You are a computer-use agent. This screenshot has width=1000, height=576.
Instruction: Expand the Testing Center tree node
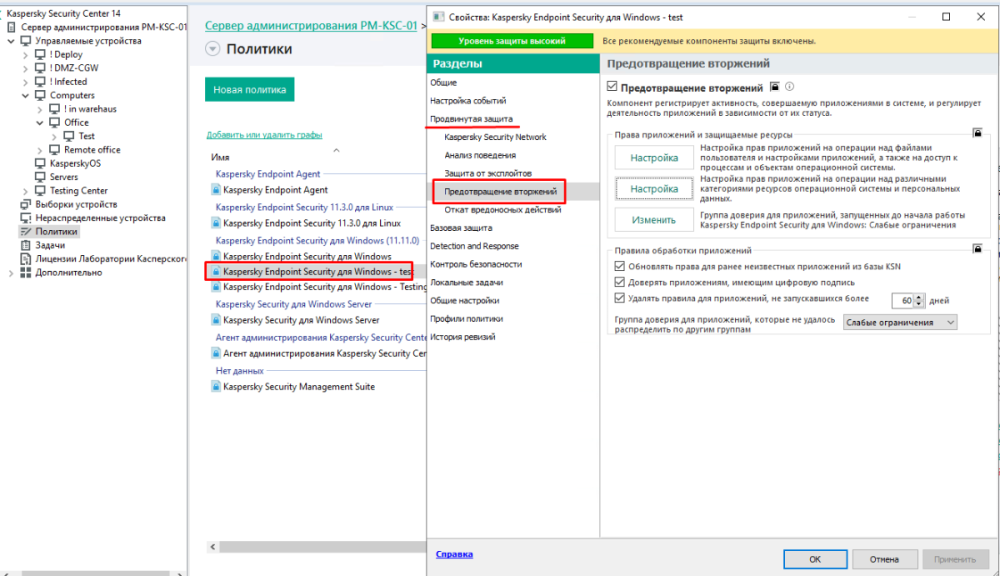click(26, 191)
